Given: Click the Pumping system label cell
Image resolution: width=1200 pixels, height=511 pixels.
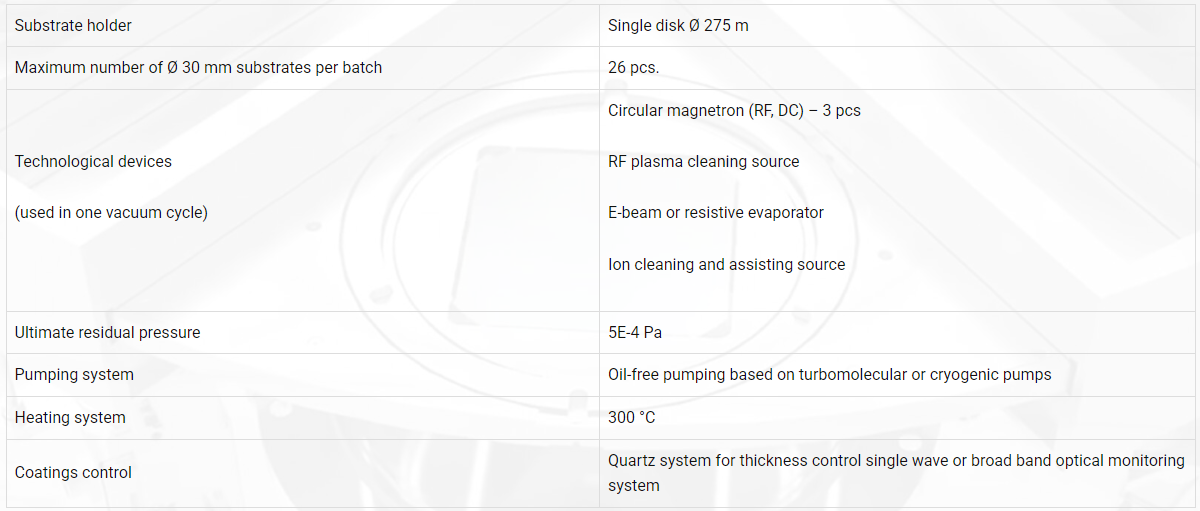Looking at the screenshot, I should coord(303,375).
